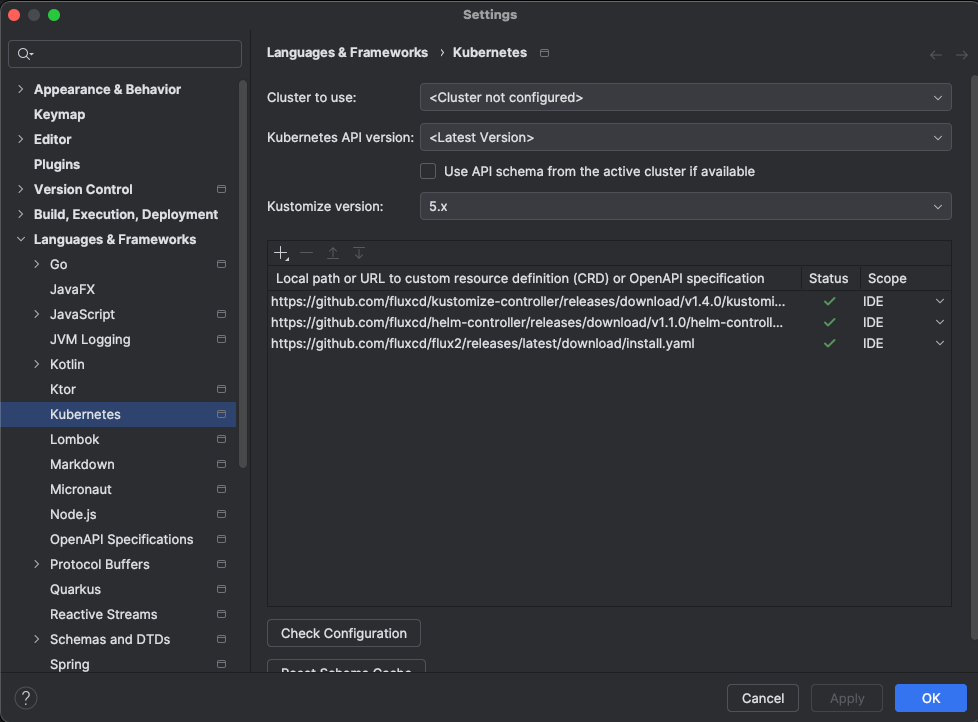Click the settings search field

125,54
